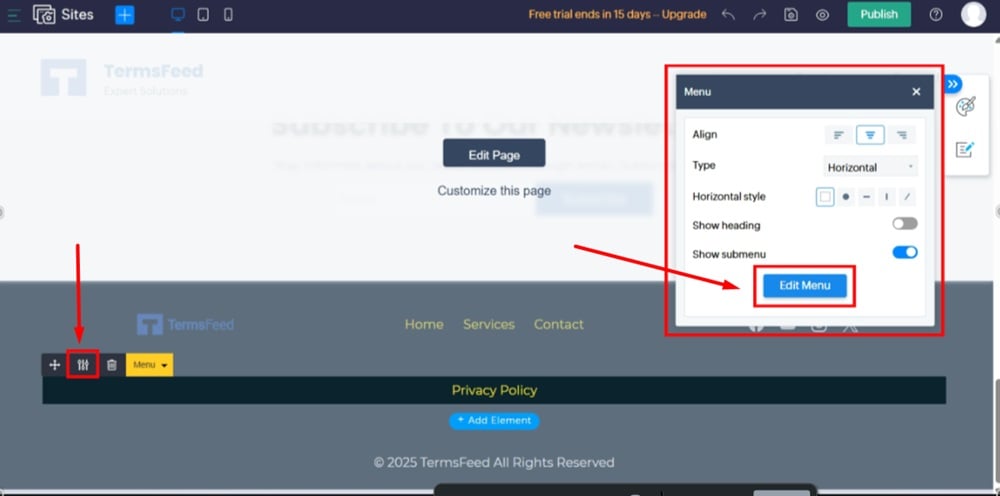
Task: Click the Publish button
Action: coord(879,14)
